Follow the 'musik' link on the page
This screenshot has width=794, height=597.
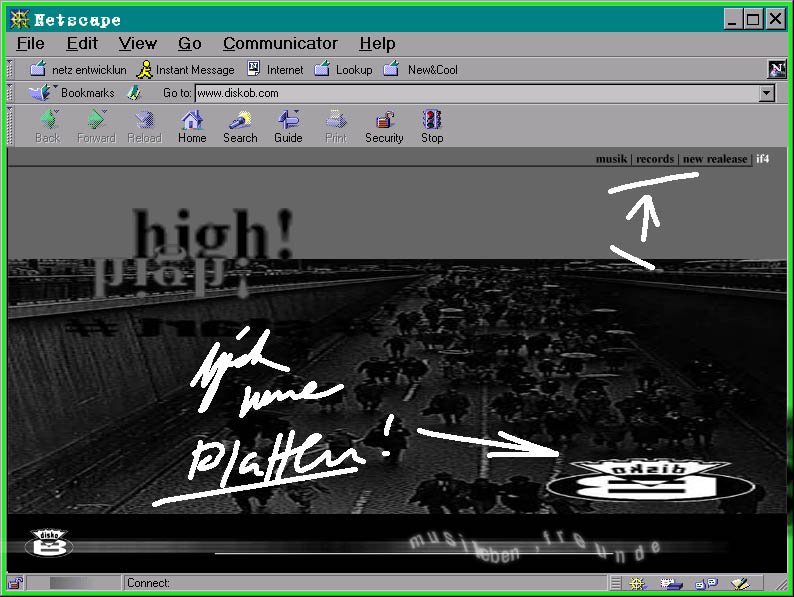pos(611,159)
